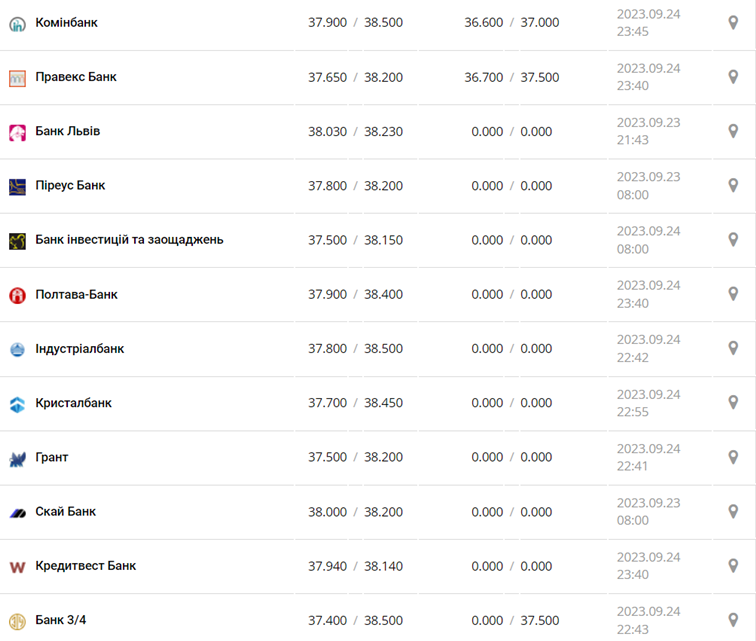The height and width of the screenshot is (641, 756).
Task: Show location pin for Скай Банк
Action: tap(733, 511)
